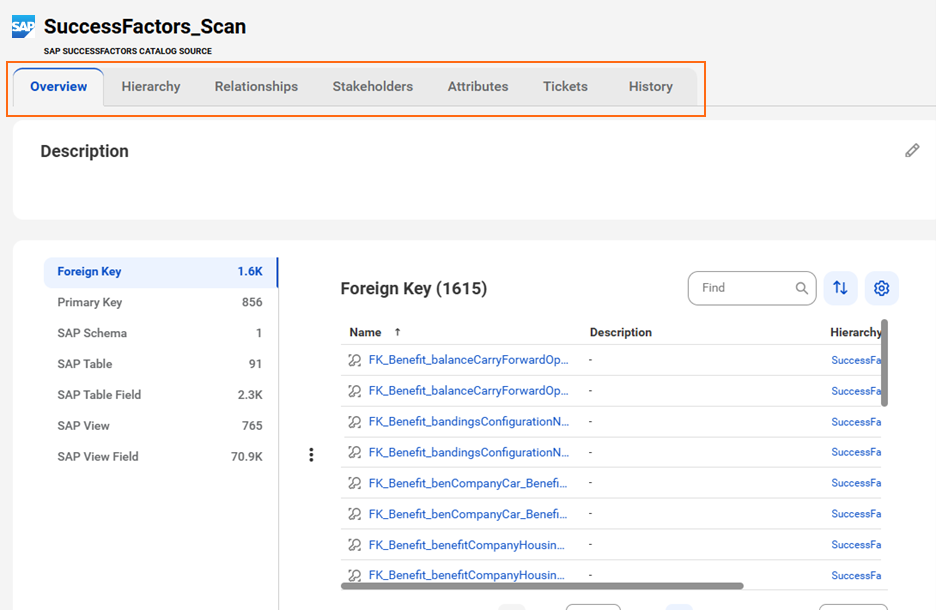The width and height of the screenshot is (936, 610).
Task: Open the Attributes tab
Action: (478, 87)
